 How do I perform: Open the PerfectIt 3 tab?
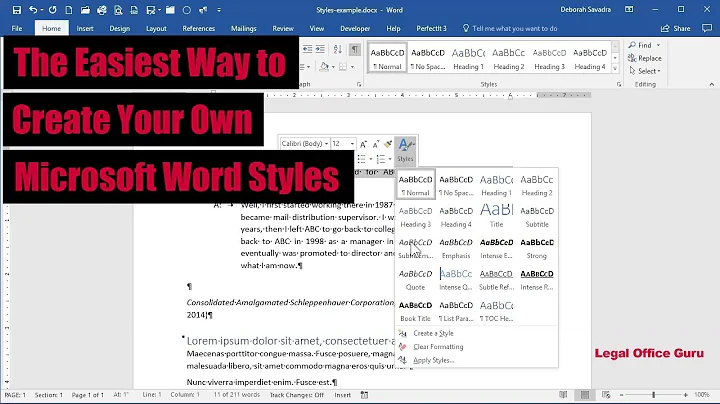(x=431, y=28)
